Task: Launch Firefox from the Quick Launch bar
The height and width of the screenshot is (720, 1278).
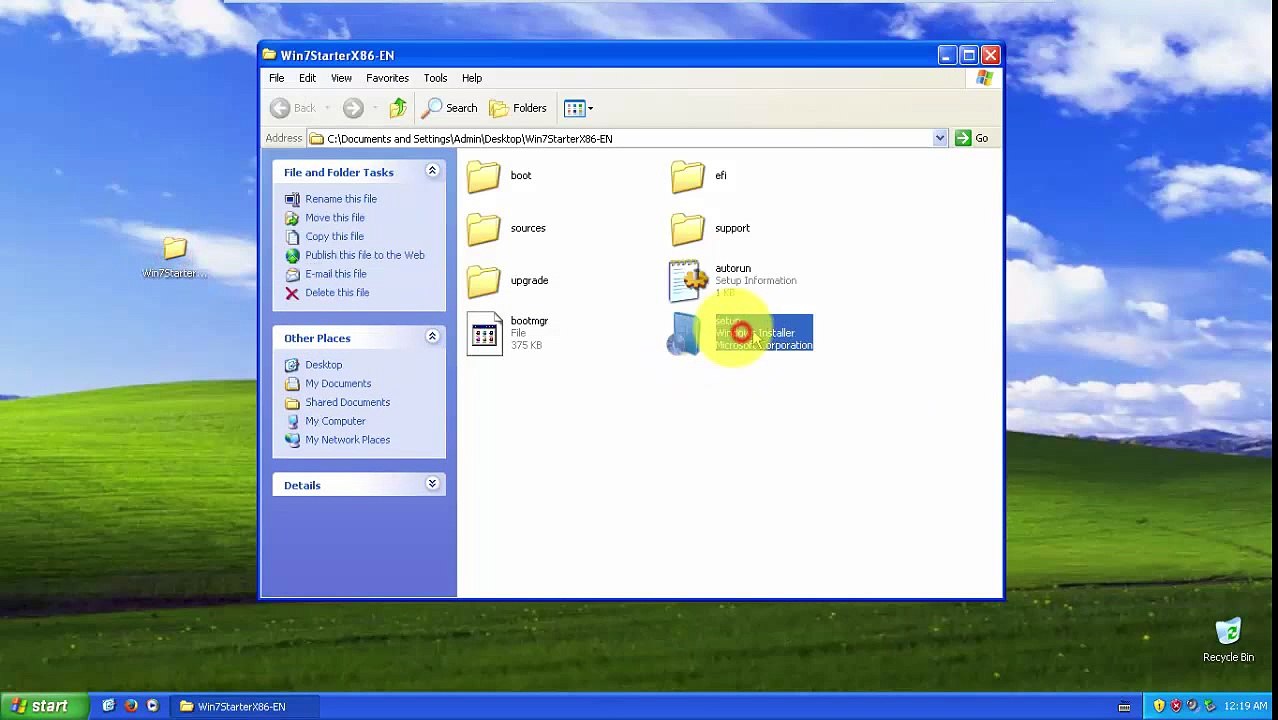Action: 130,706
